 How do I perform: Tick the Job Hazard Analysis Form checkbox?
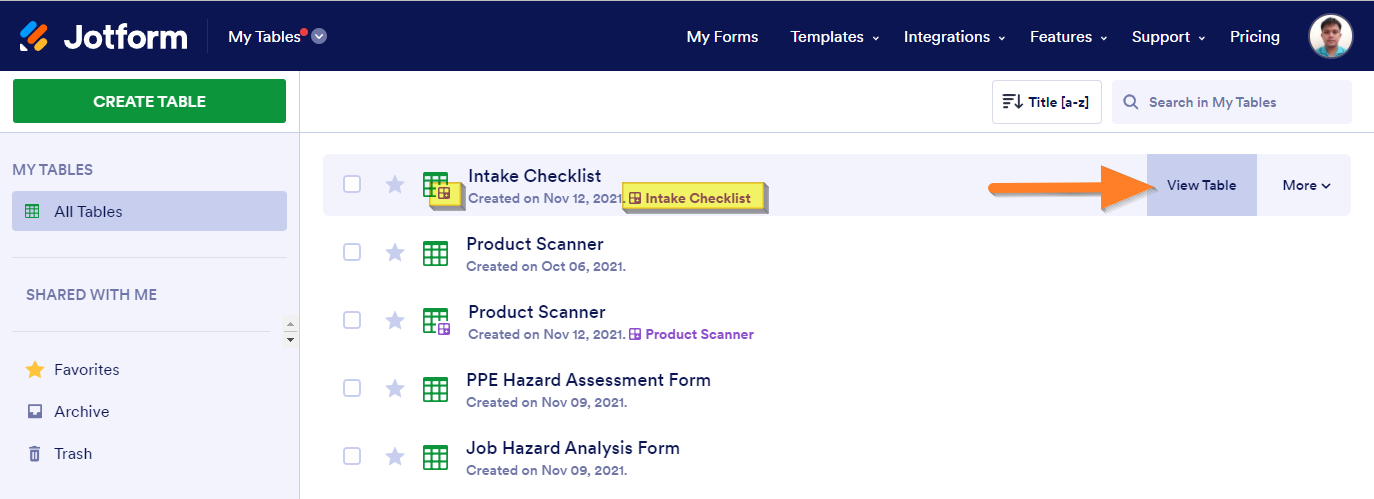[x=352, y=456]
